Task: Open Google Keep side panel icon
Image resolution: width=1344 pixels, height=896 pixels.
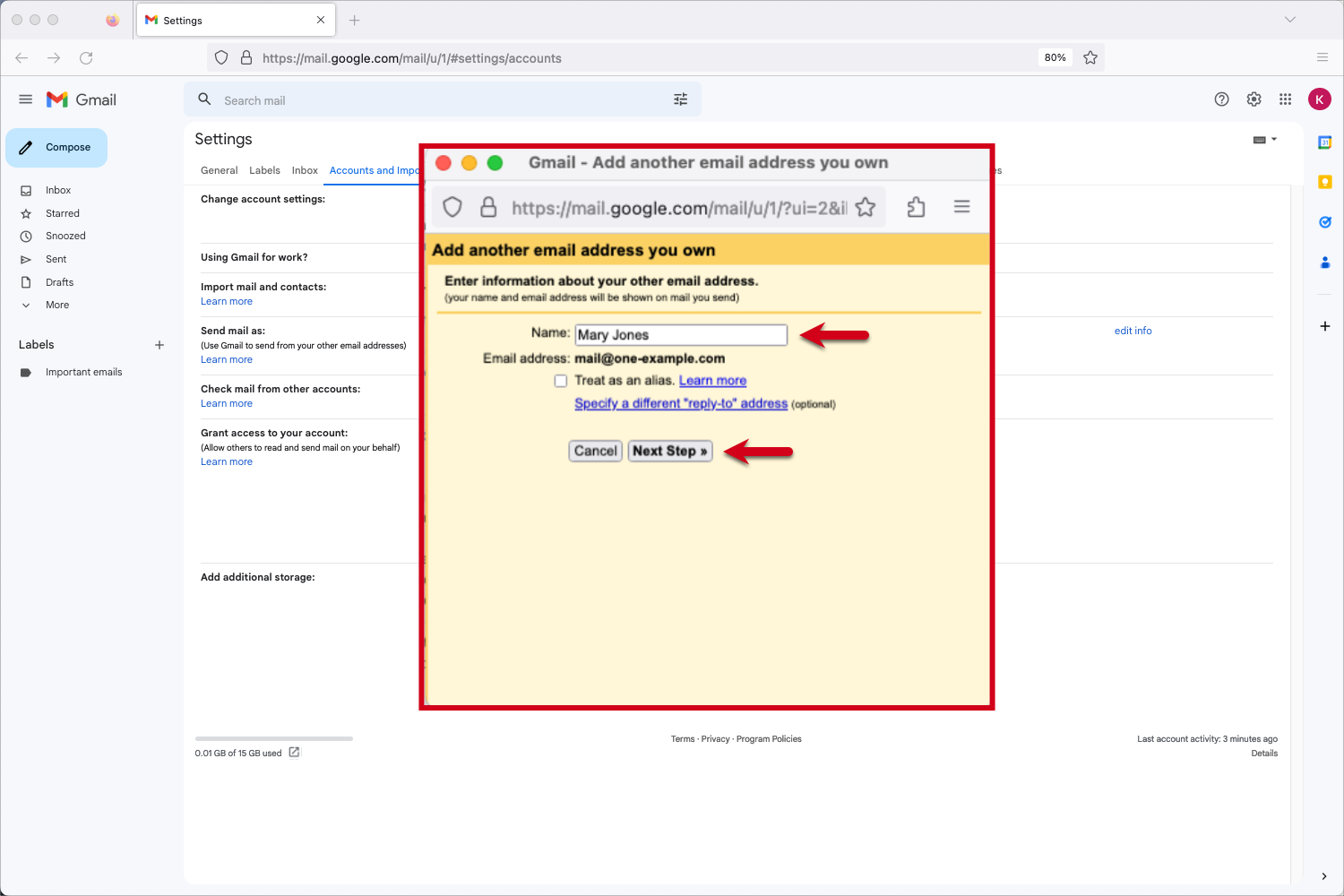Action: click(x=1324, y=182)
